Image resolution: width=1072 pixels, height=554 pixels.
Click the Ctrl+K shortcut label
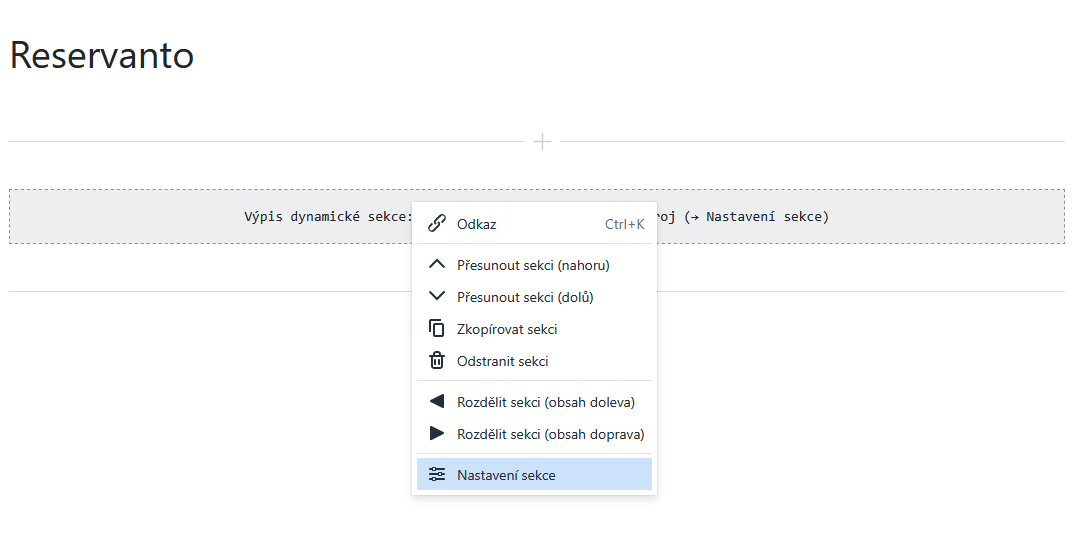tap(624, 224)
